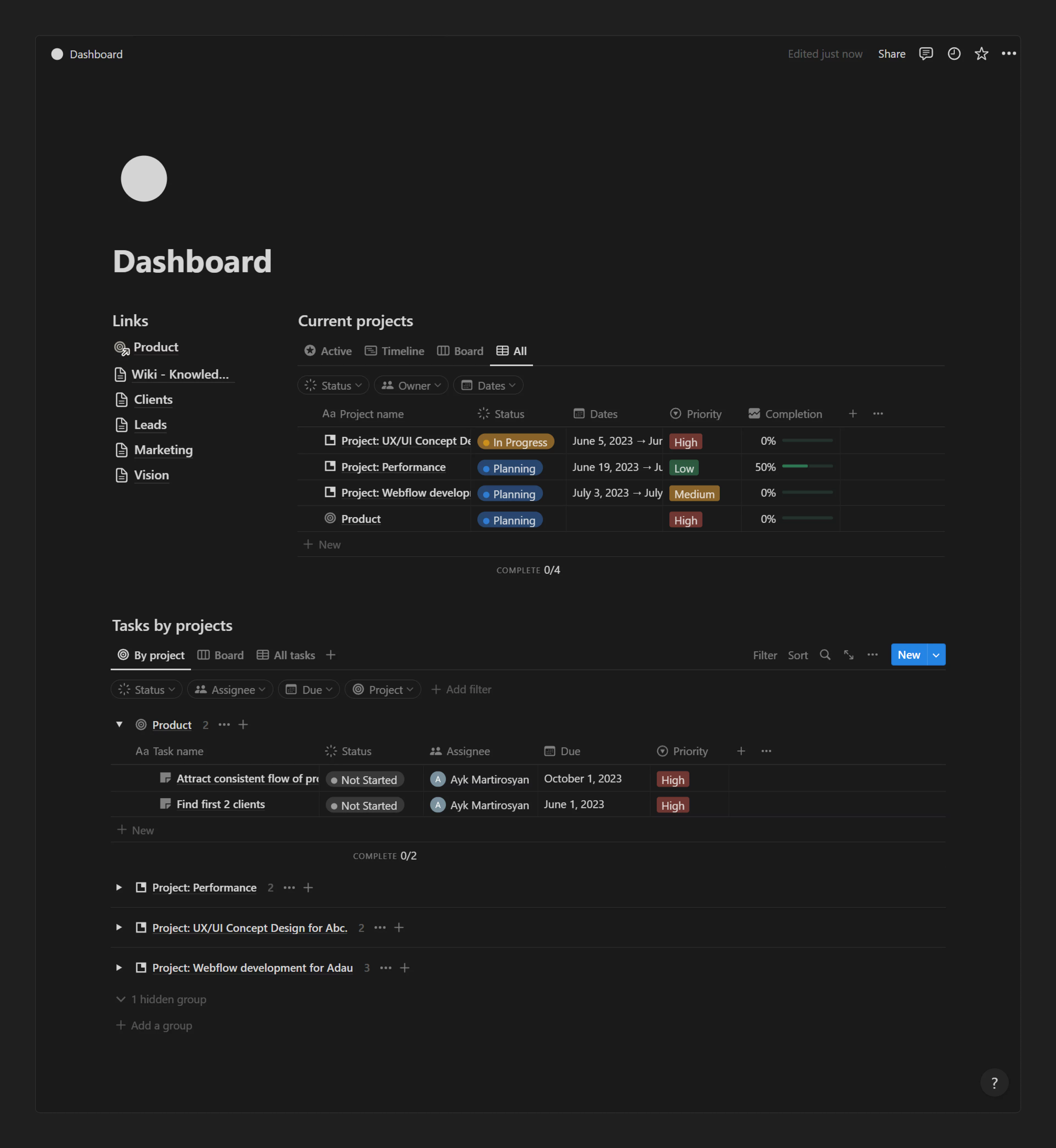Open the top-right page options menu

click(x=1009, y=54)
